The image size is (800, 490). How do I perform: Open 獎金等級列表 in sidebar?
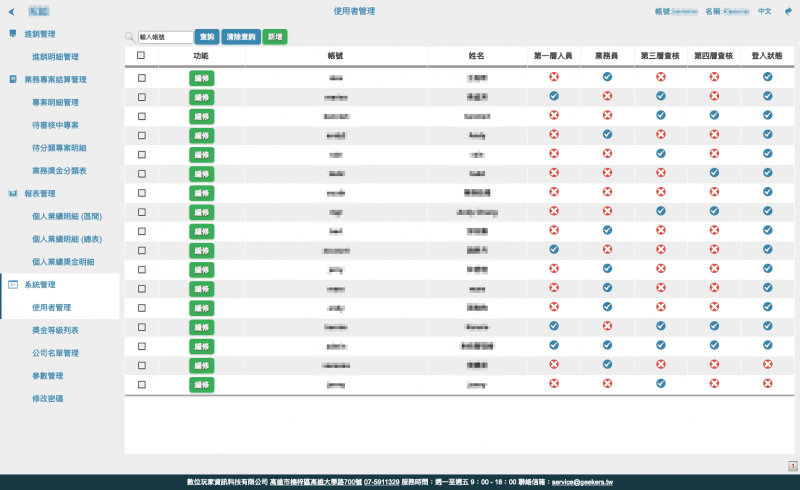click(55, 330)
